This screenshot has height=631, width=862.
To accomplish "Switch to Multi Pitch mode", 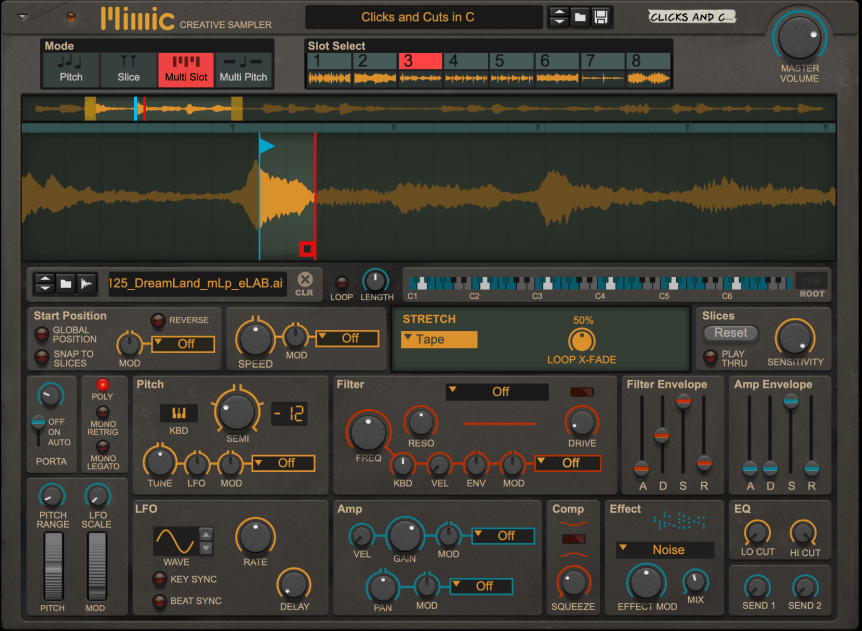I will (x=243, y=69).
